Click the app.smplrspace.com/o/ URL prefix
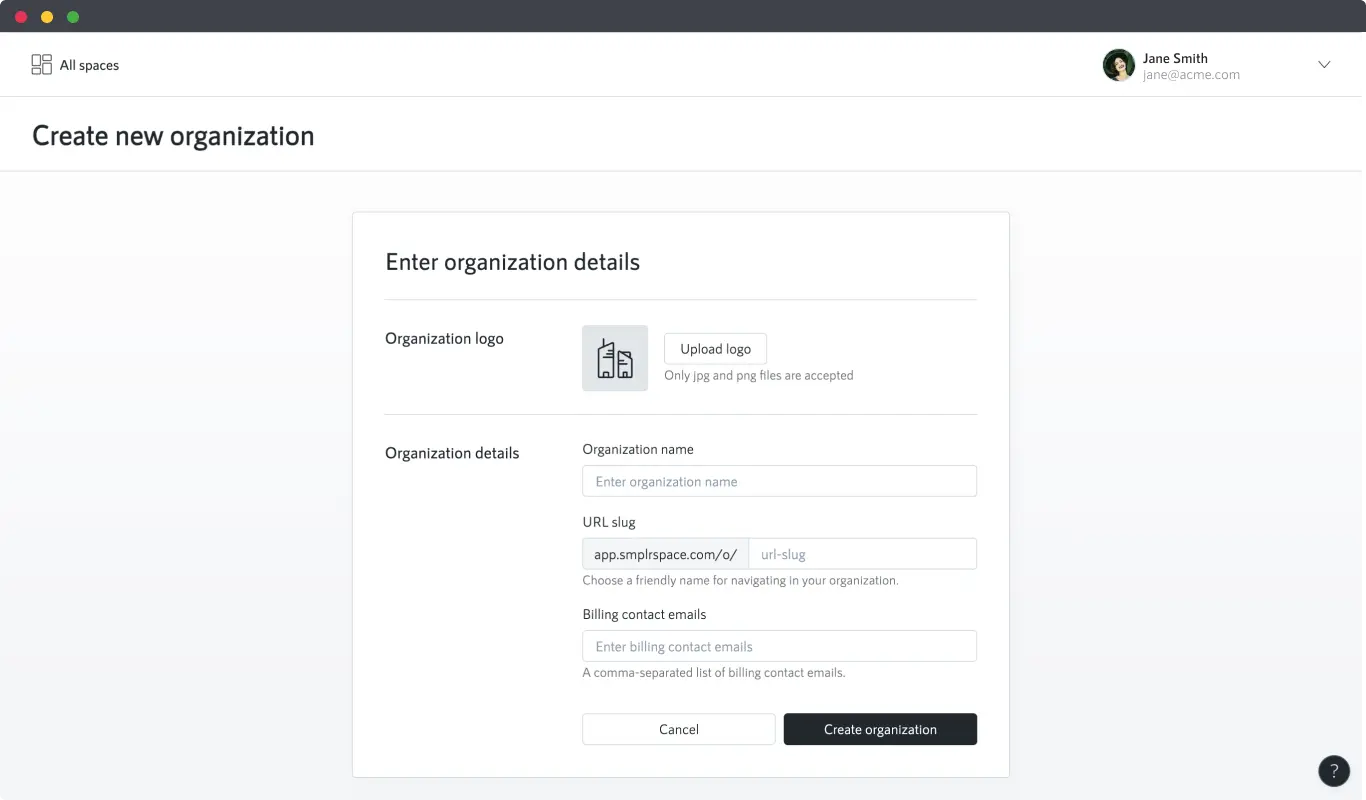This screenshot has height=800, width=1366. tap(665, 554)
